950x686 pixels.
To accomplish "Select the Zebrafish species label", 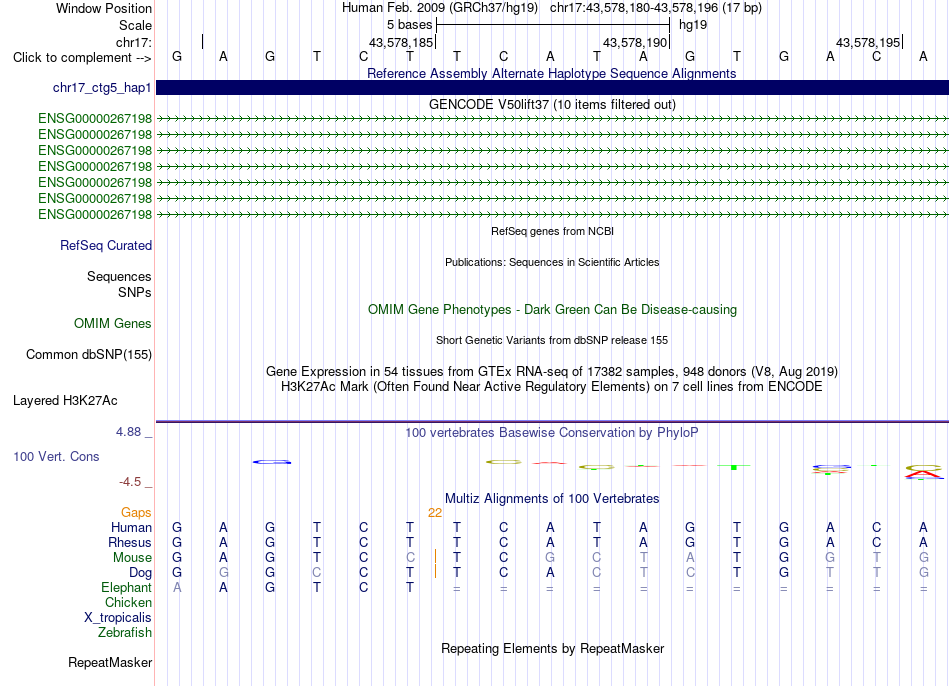I will [125, 632].
